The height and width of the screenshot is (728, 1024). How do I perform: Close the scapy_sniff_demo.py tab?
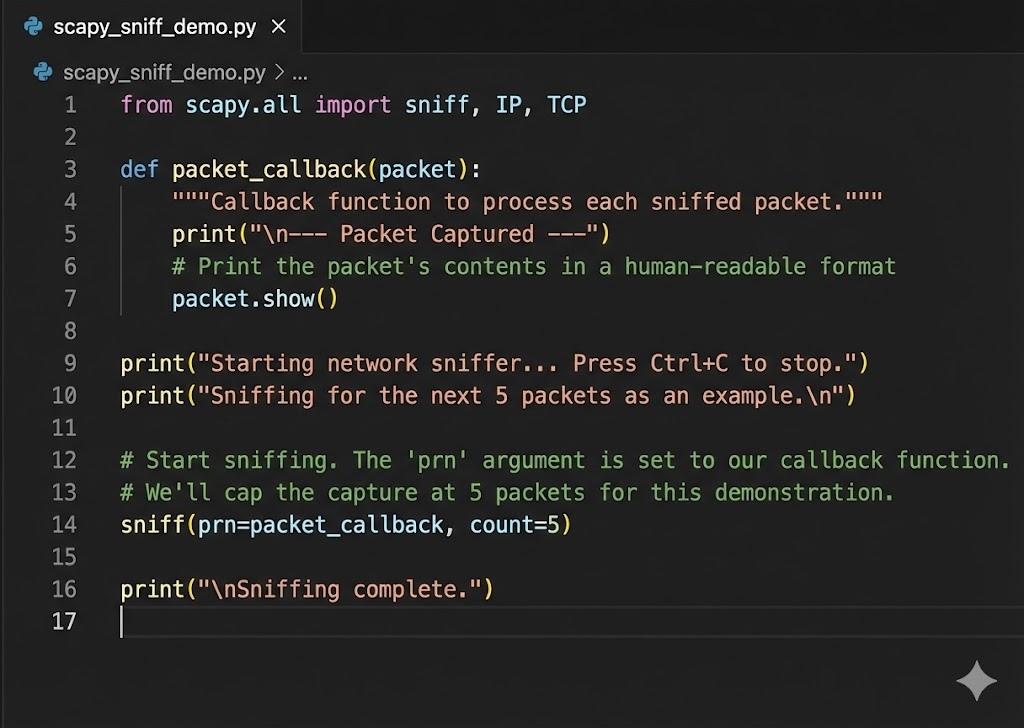point(278,27)
